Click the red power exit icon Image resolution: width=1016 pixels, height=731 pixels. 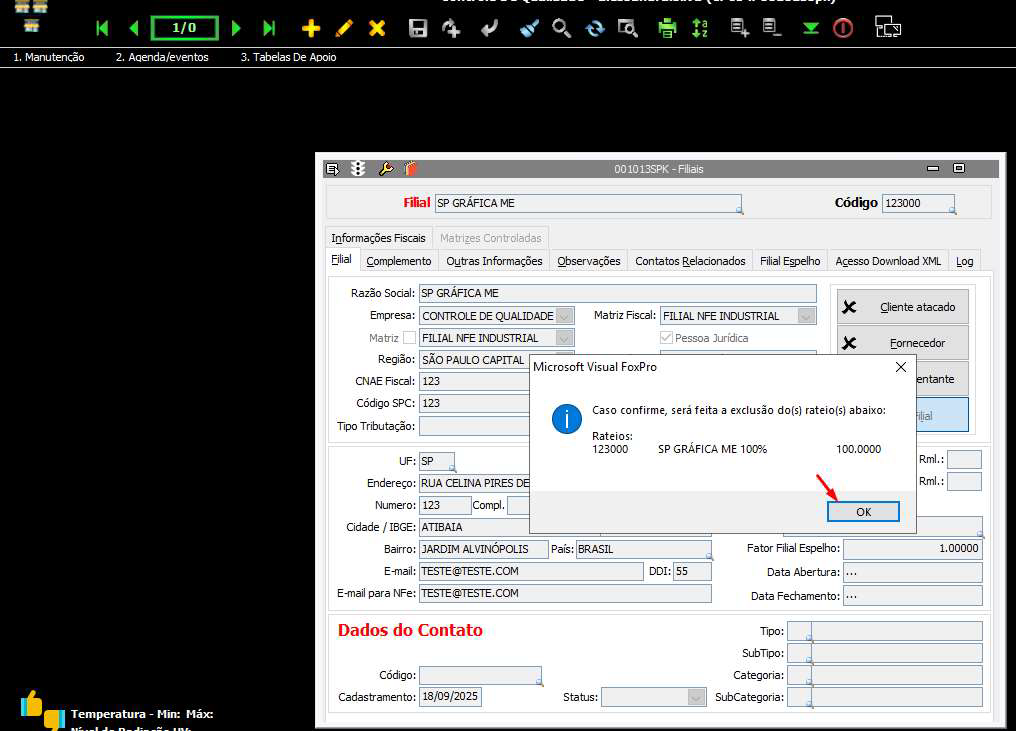coord(843,28)
